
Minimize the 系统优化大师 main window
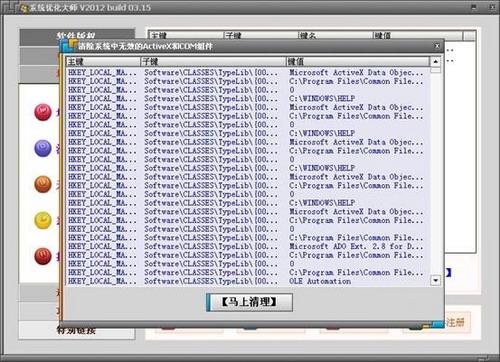474,7
